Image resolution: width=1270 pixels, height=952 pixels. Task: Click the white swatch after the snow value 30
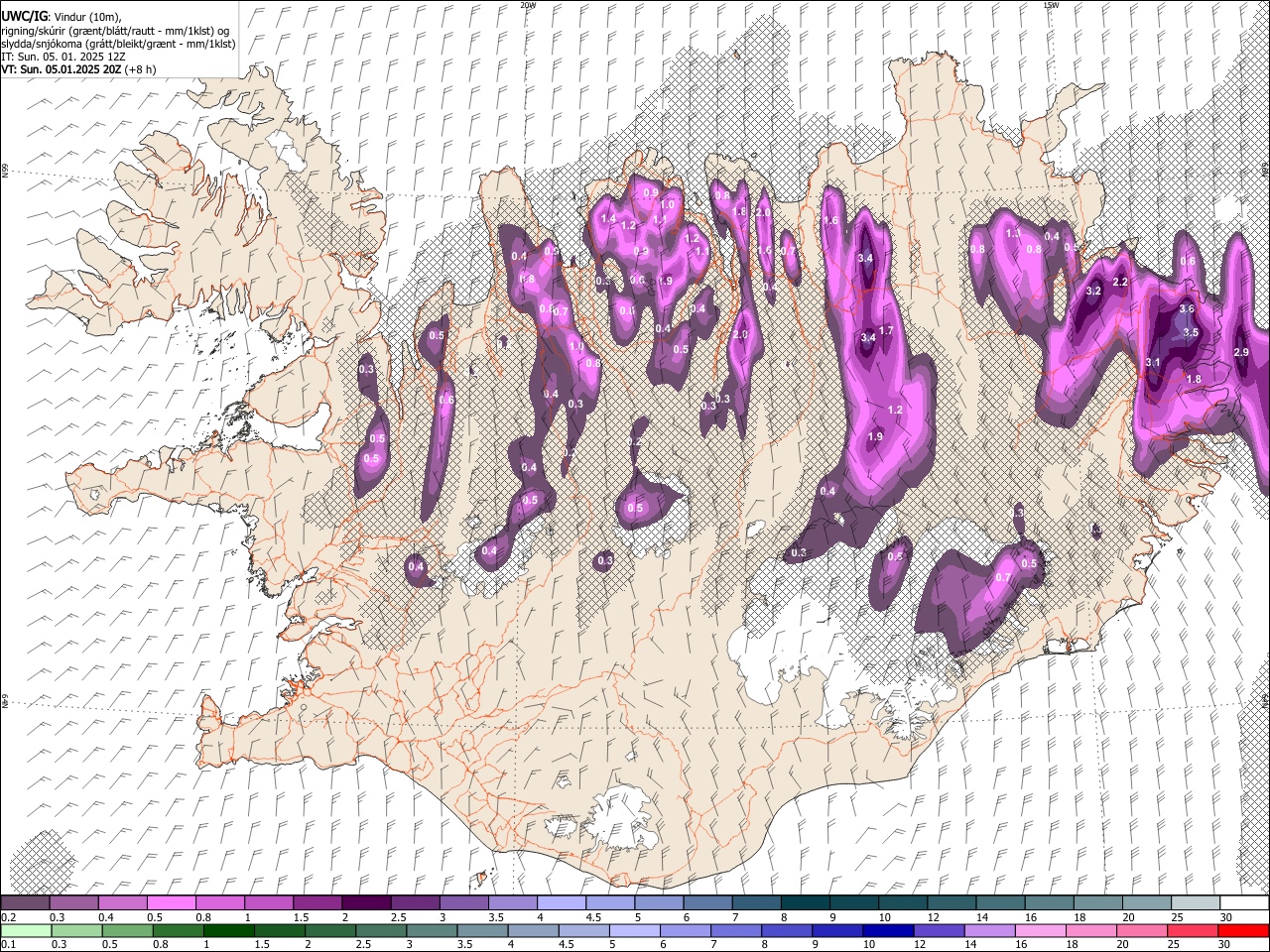(1244, 903)
